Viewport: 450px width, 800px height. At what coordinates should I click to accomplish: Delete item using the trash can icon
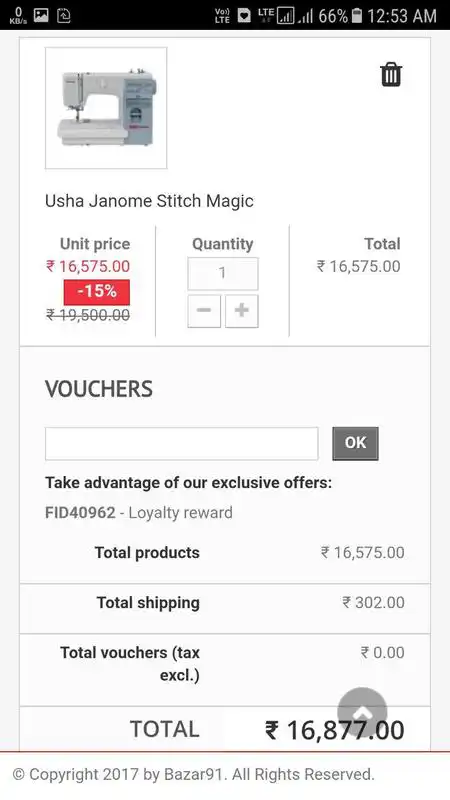pos(391,75)
